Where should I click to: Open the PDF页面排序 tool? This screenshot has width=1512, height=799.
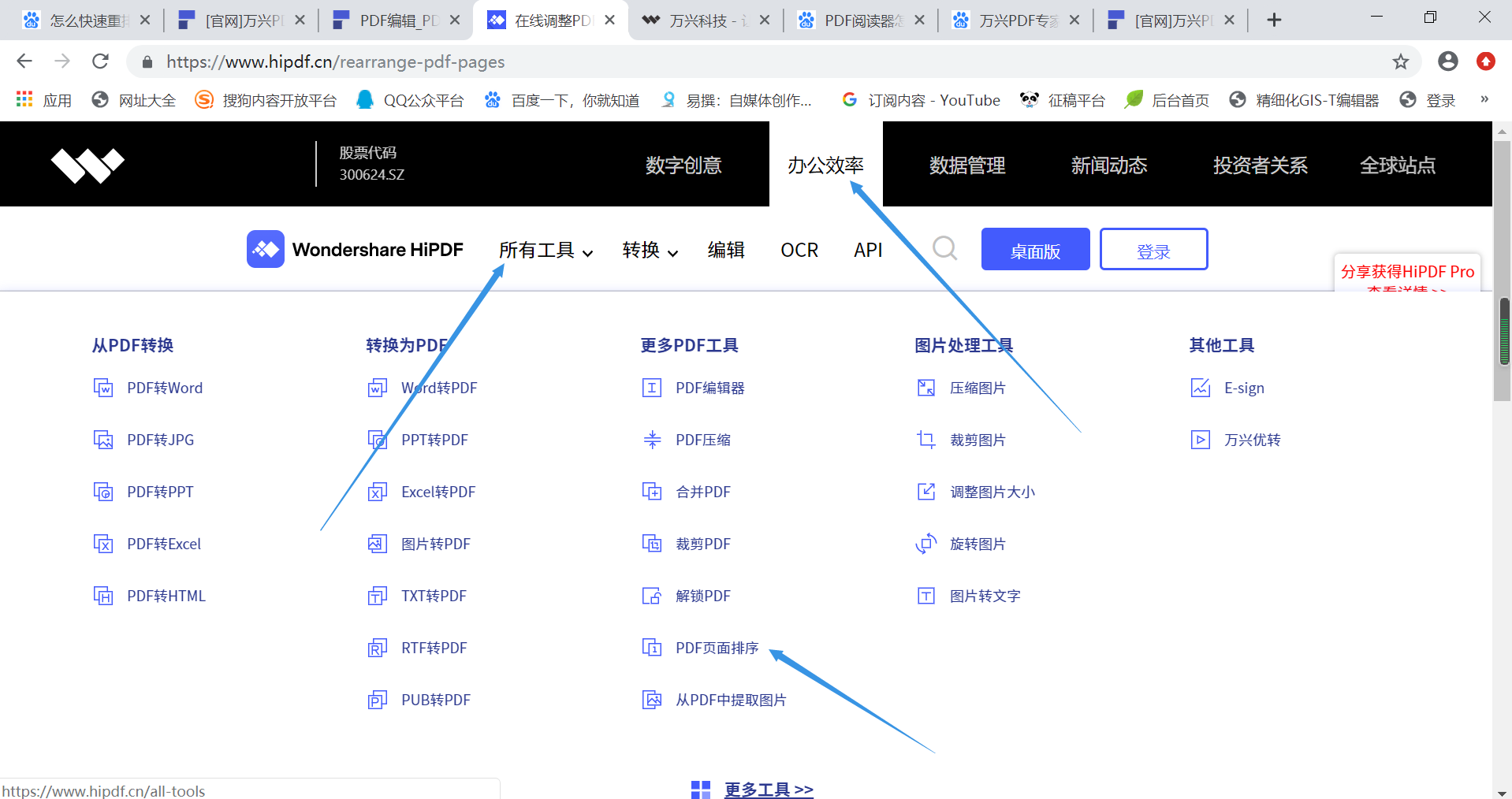click(x=715, y=647)
